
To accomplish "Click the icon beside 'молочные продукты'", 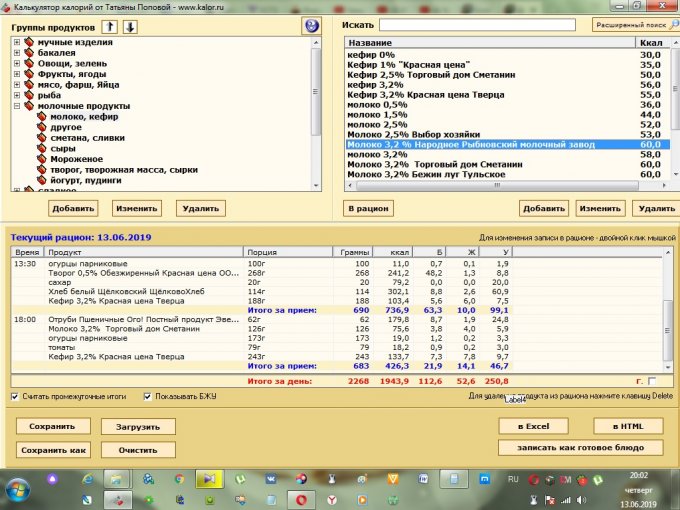I will click(x=29, y=106).
